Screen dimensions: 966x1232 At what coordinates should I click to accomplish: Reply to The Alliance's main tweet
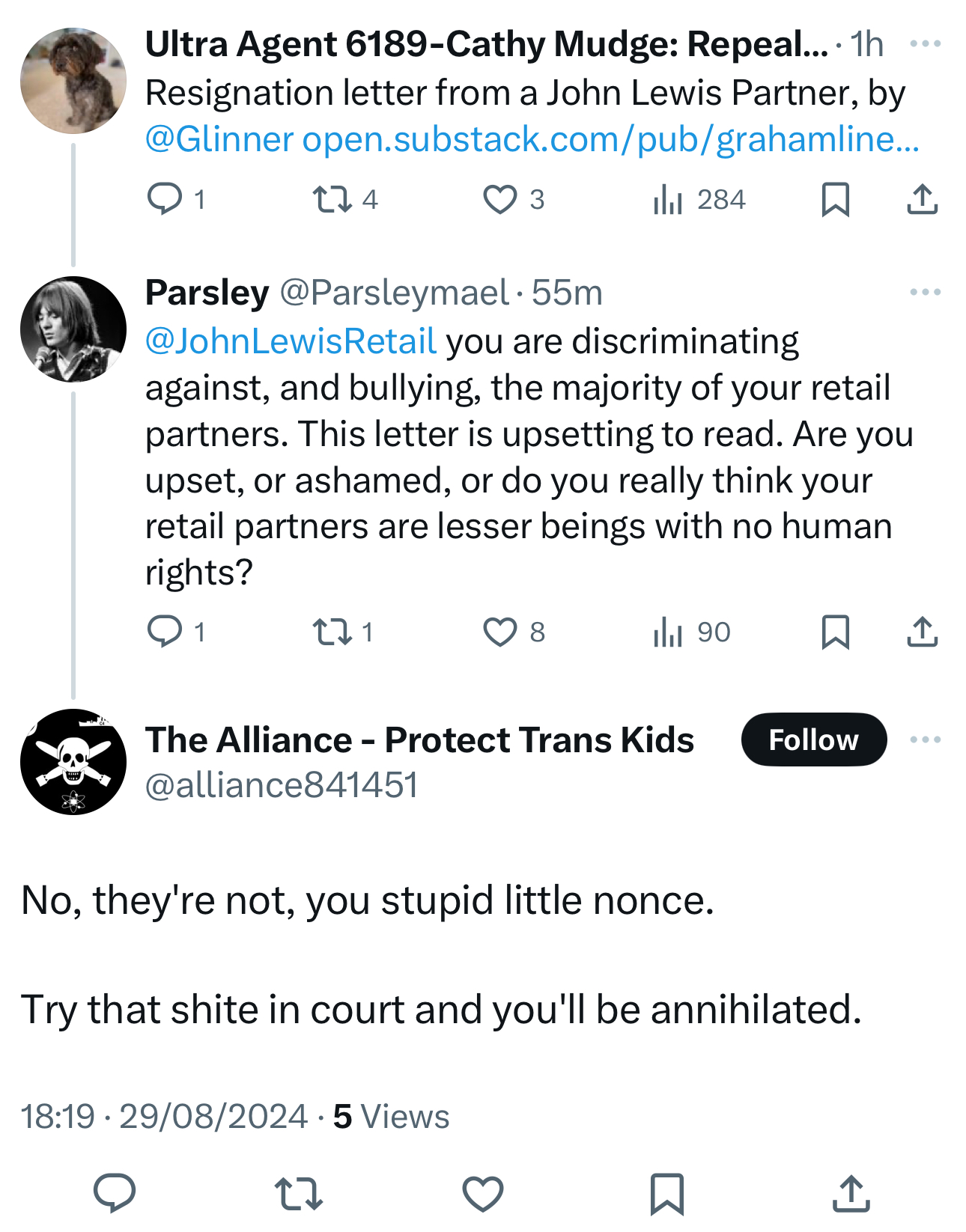(115, 1193)
